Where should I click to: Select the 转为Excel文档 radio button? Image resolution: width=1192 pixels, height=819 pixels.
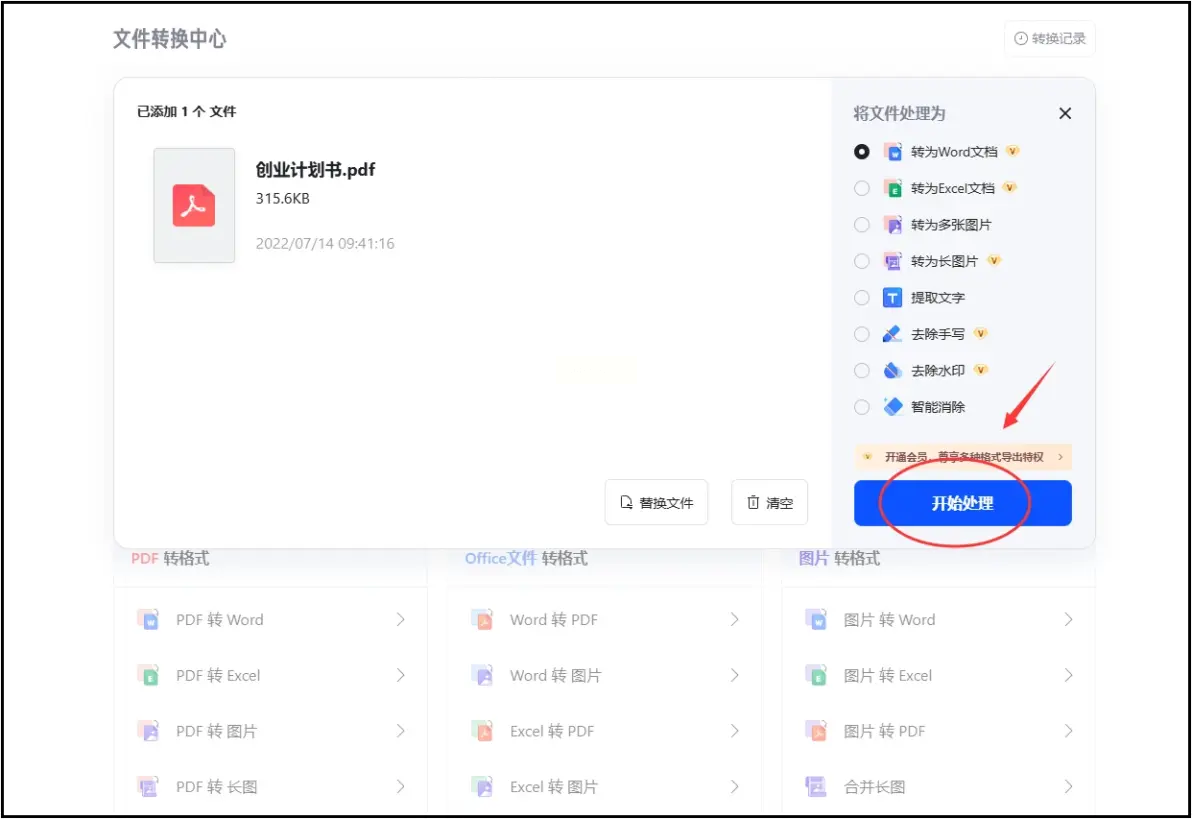[x=861, y=188]
